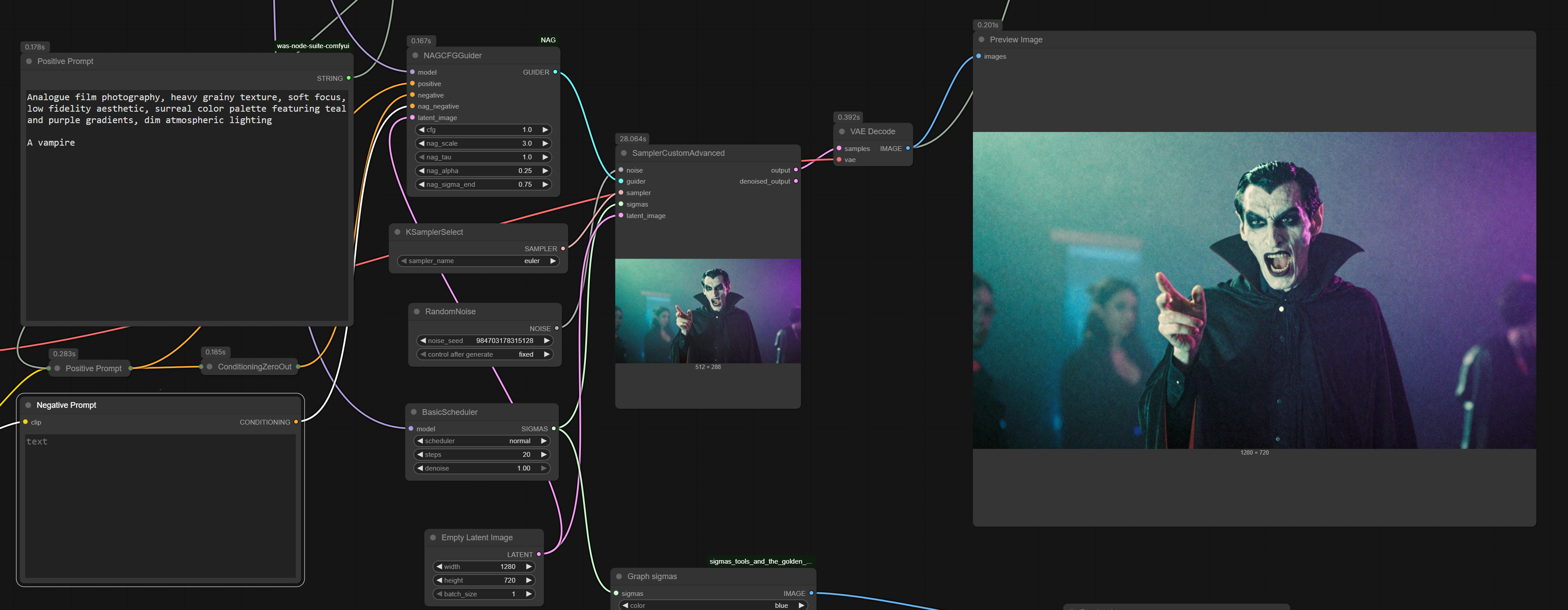This screenshot has width=1568, height=610.
Task: Click the LATENT output connector of Empty Latent Image
Action: click(539, 554)
